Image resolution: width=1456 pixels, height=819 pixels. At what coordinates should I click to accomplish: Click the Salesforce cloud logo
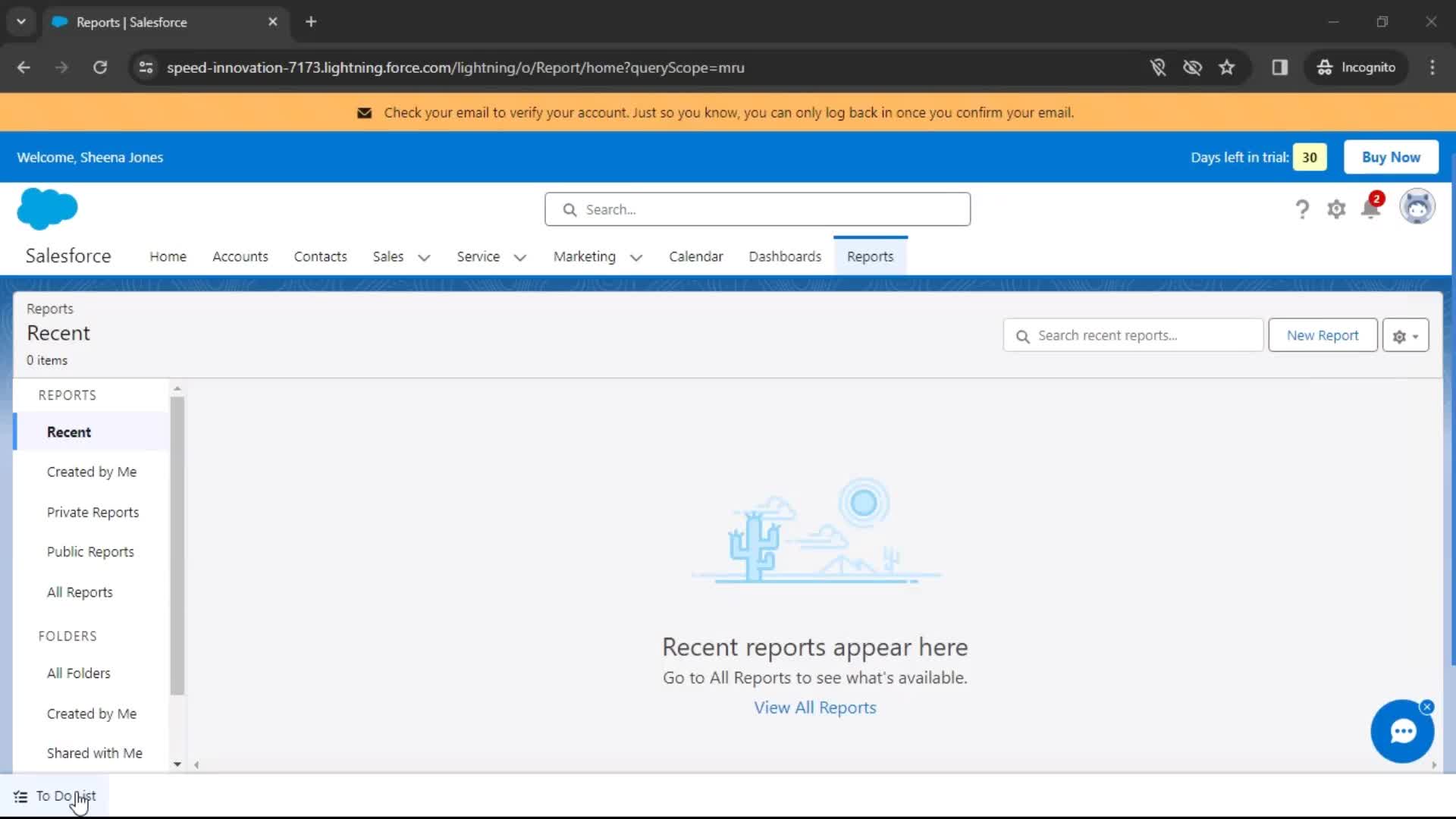pyautogui.click(x=47, y=209)
